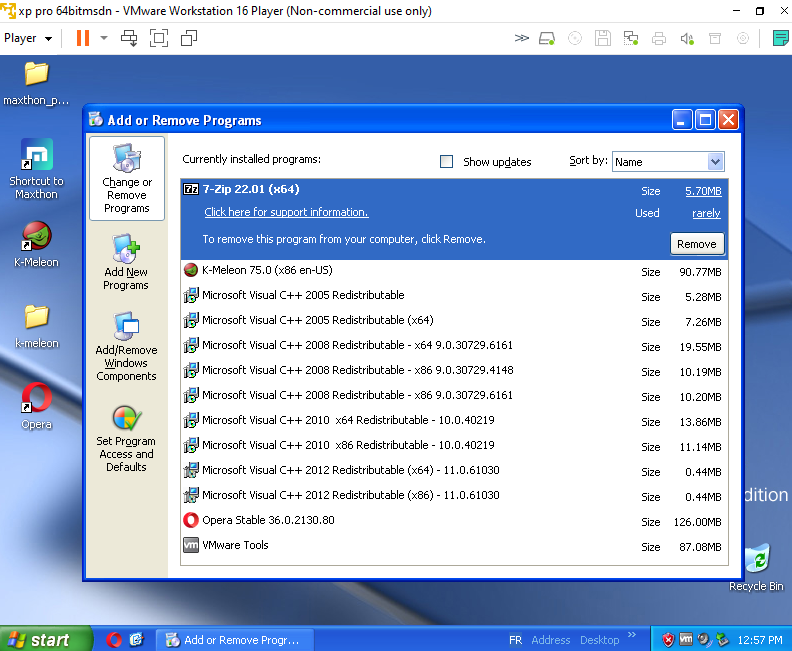Select the 7-Zip 22.01 (x64) entry title

tap(251, 189)
